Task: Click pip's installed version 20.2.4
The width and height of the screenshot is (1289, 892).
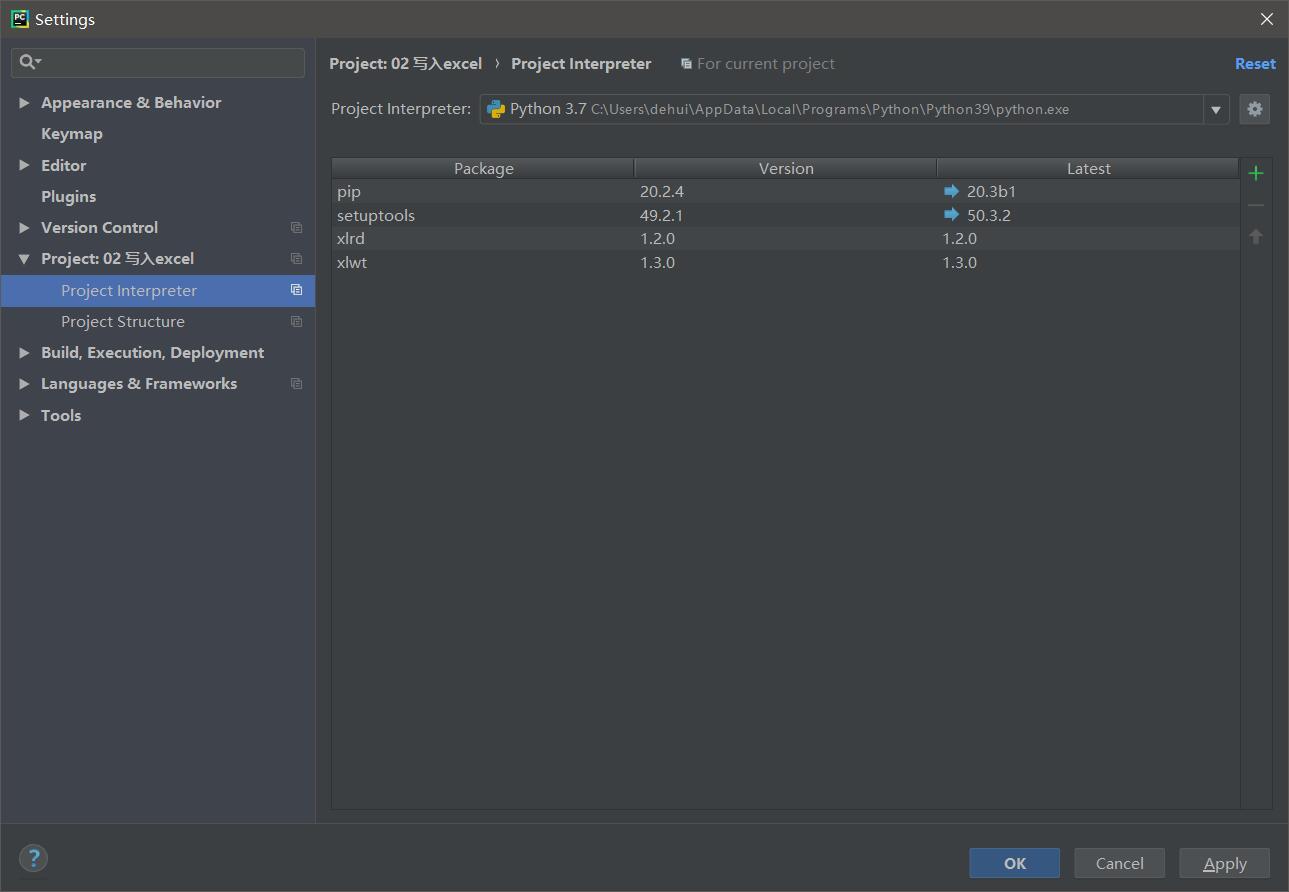Action: 662,191
